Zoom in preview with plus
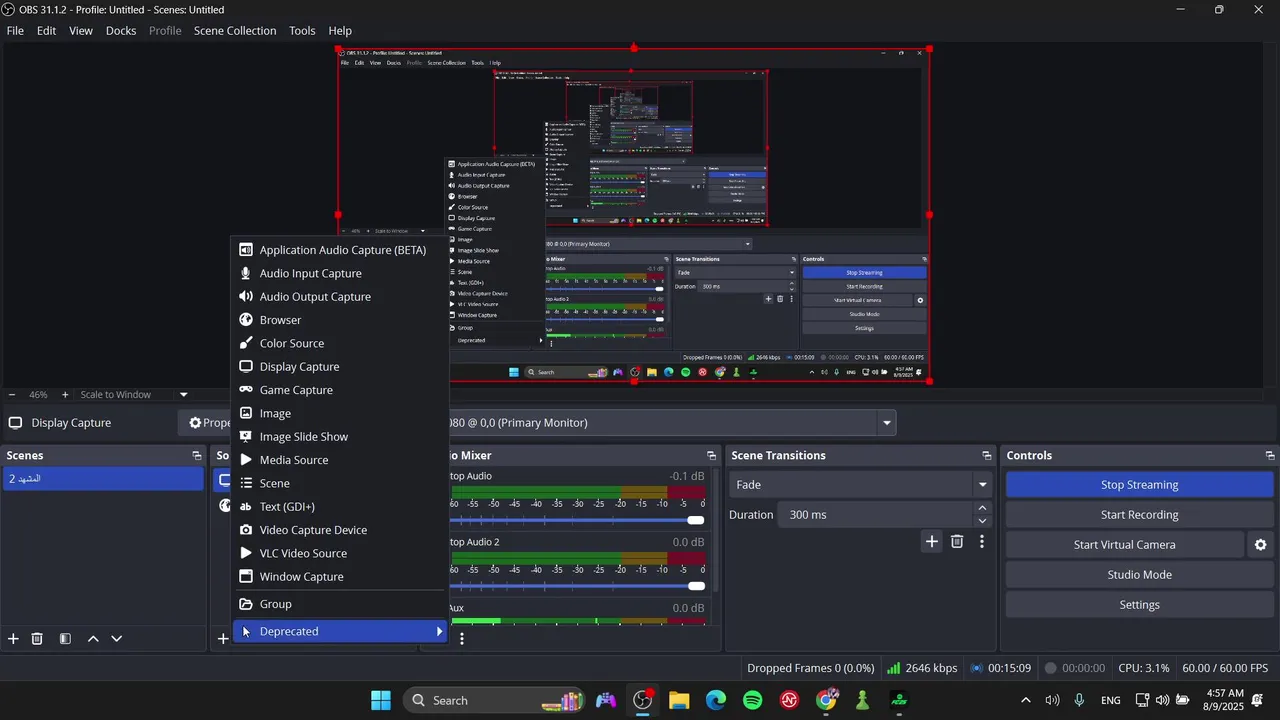 tap(65, 395)
